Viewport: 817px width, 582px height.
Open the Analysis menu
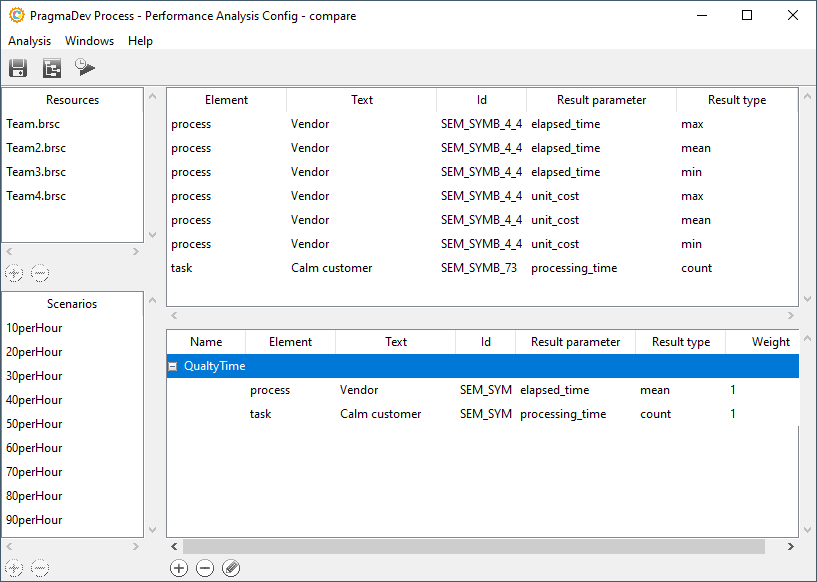[x=29, y=41]
